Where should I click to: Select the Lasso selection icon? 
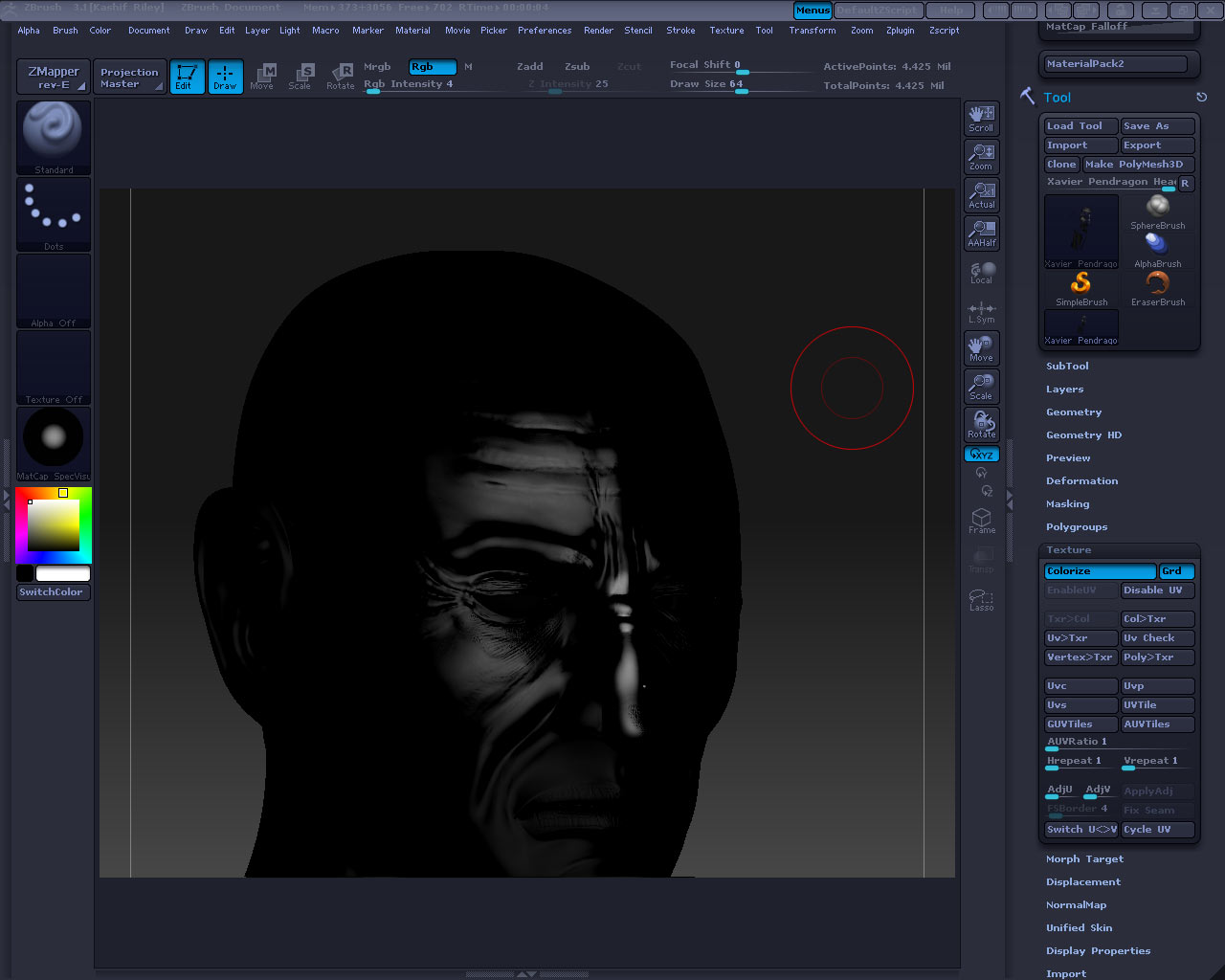981,599
